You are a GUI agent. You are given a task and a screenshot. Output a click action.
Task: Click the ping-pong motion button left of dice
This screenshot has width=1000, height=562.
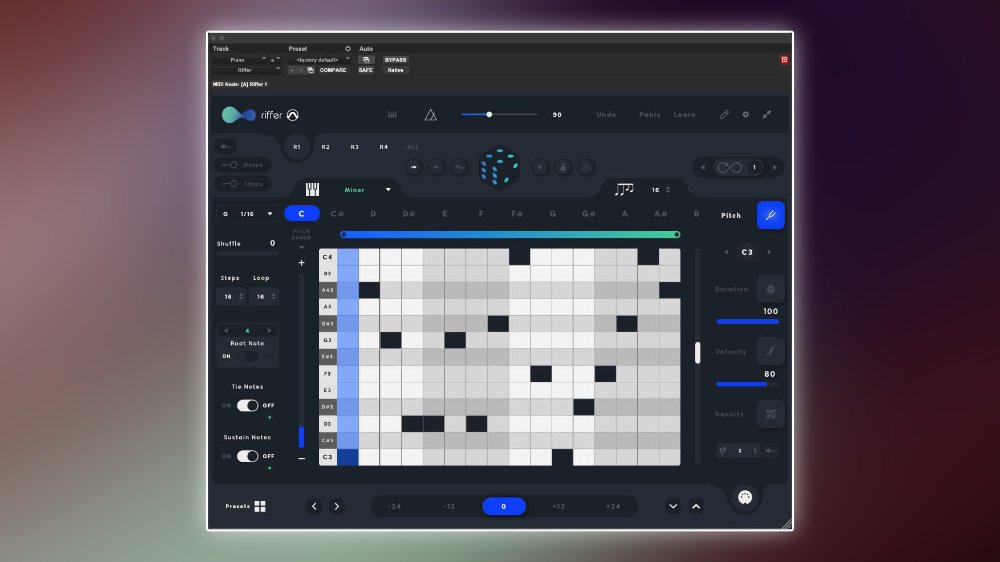point(459,167)
